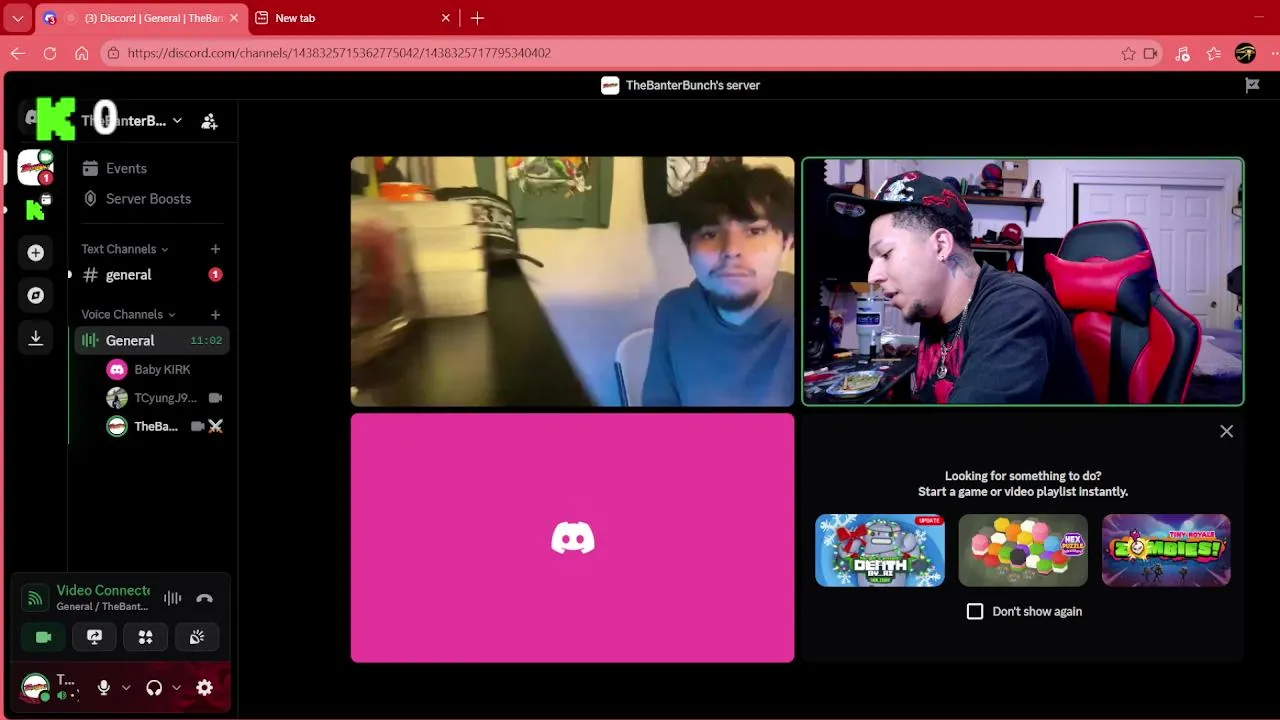Go to browser home page icon
The width and height of the screenshot is (1280, 720).
click(82, 53)
